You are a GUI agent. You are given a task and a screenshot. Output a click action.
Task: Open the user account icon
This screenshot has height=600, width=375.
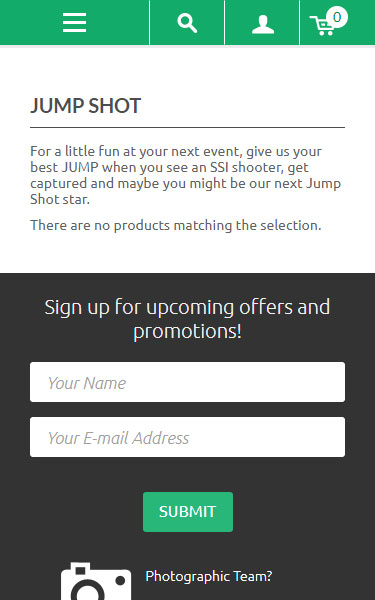tap(263, 25)
